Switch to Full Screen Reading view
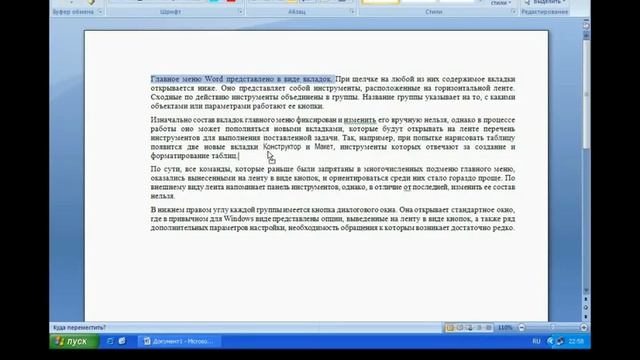Viewport: 640px width, 360px height. (460, 327)
